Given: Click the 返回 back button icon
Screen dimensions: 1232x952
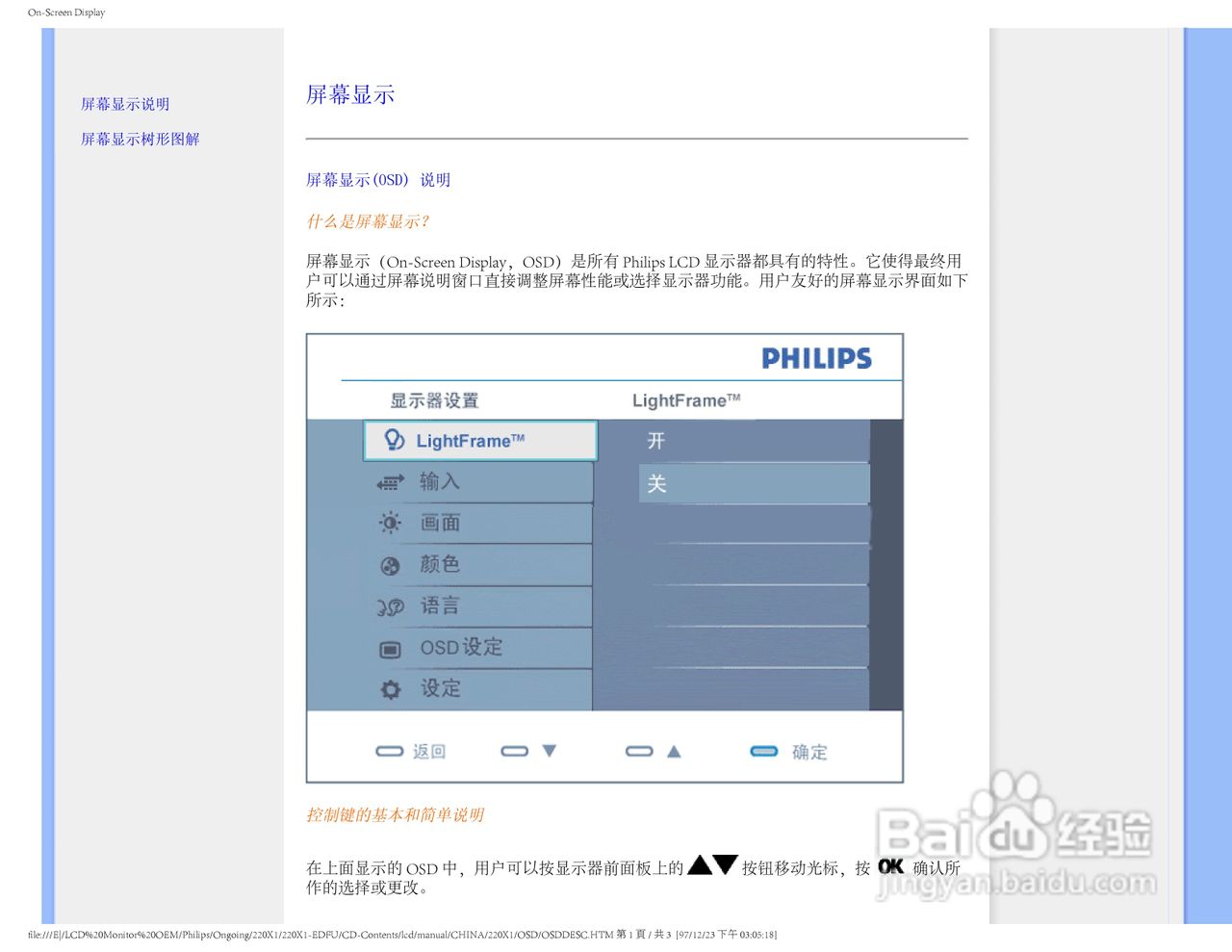Looking at the screenshot, I should (389, 751).
